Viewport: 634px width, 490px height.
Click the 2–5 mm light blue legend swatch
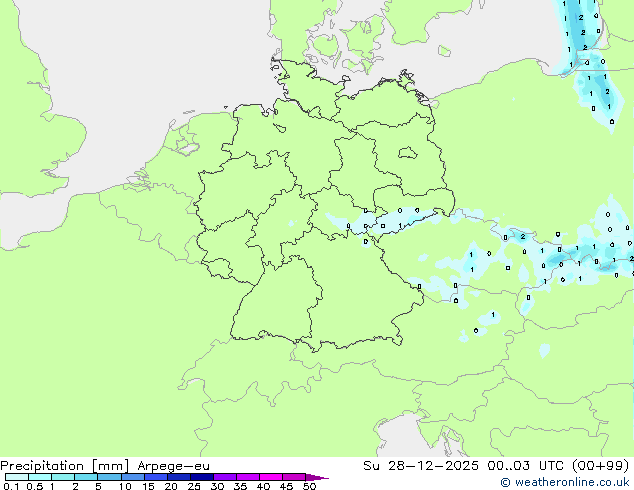86,477
